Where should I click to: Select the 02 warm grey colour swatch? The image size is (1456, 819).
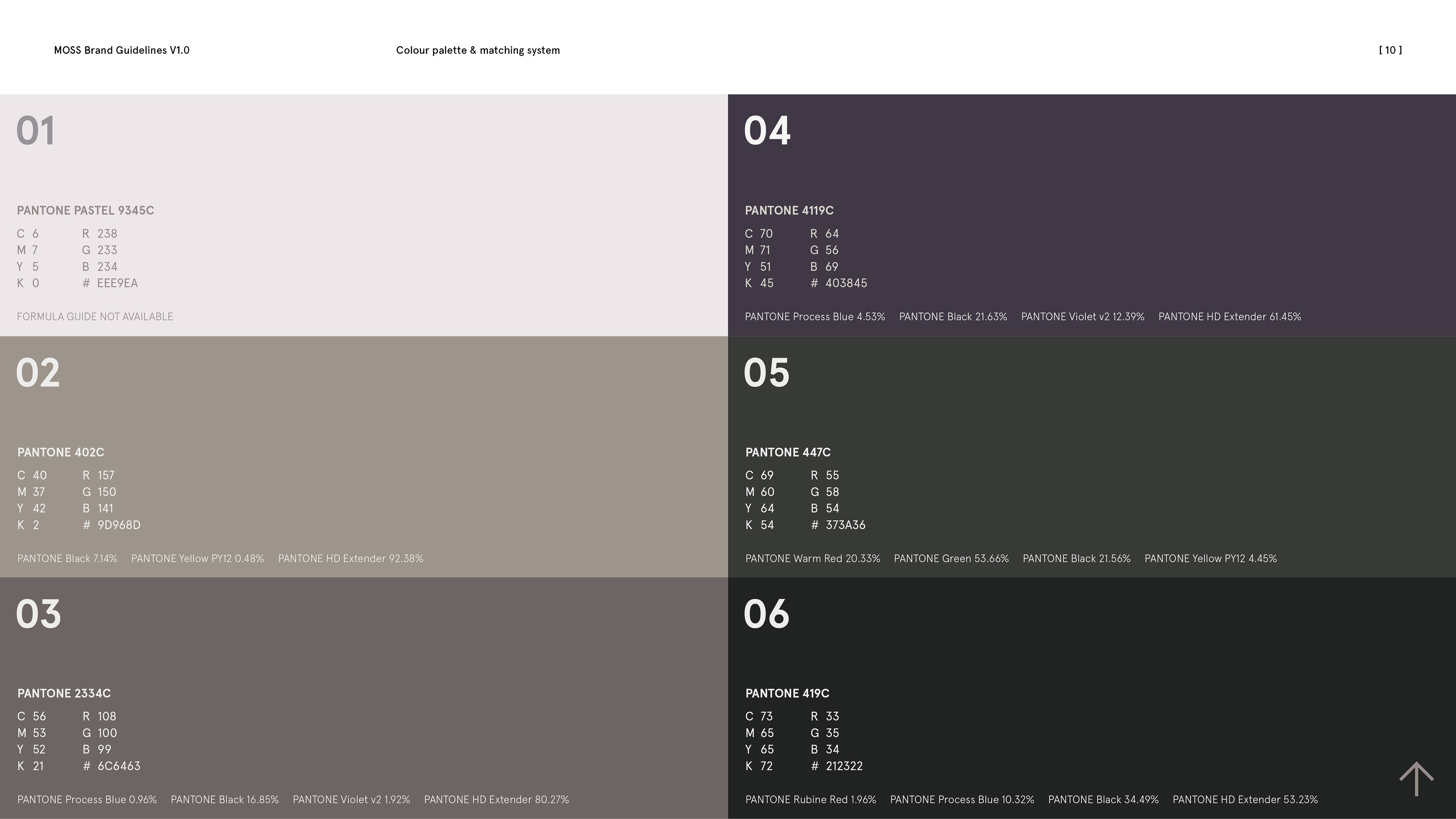click(x=364, y=457)
